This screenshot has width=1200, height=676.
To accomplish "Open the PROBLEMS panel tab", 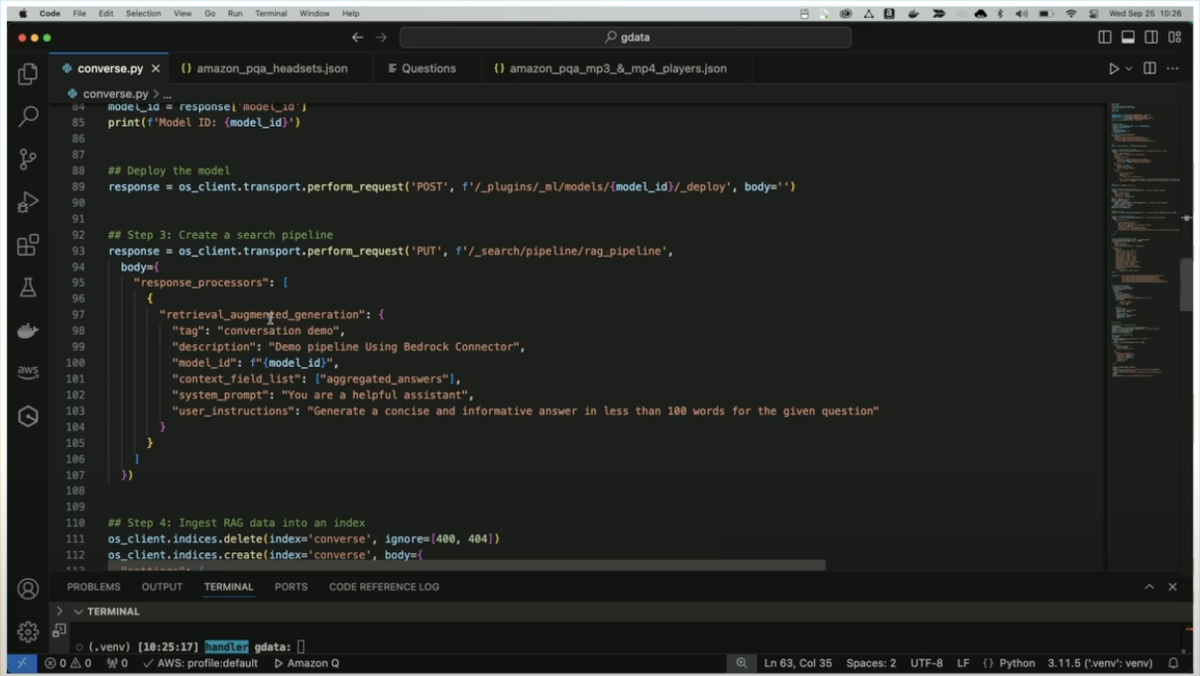I will (x=94, y=587).
